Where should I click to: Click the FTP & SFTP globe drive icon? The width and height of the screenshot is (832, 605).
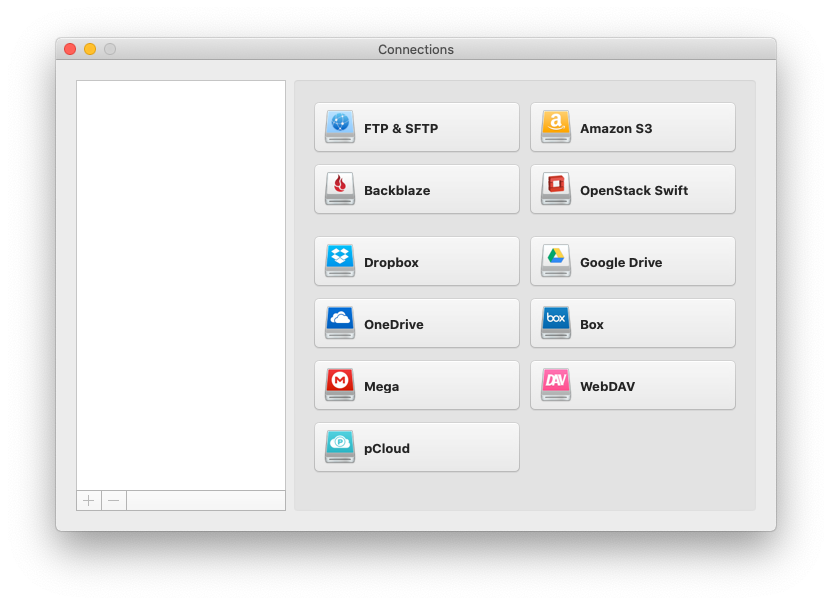340,127
